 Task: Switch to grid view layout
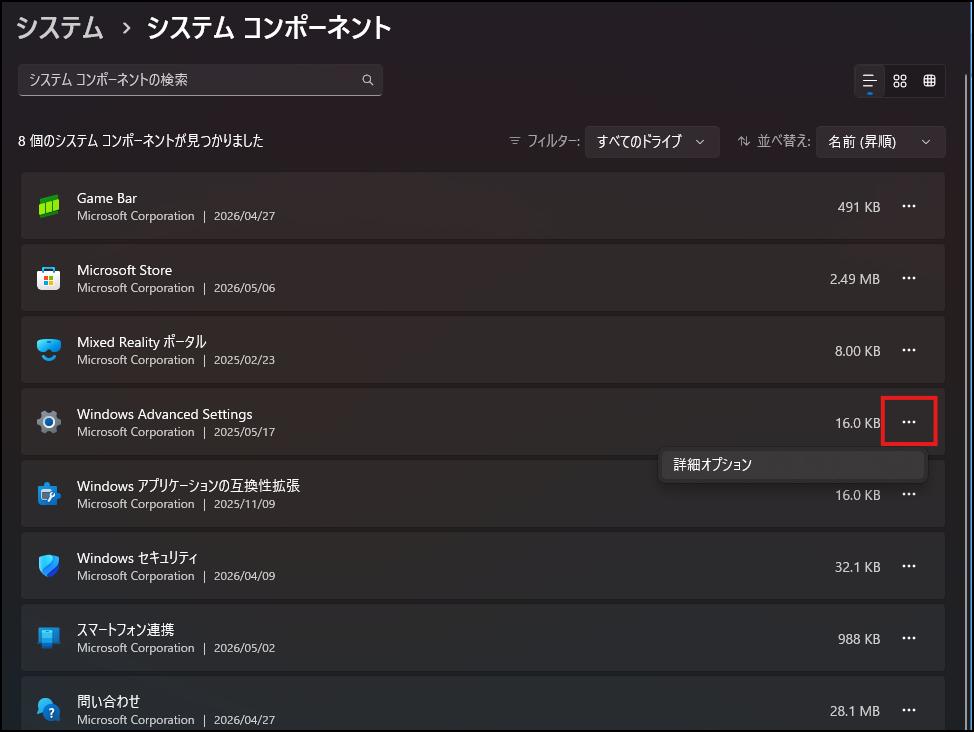(899, 81)
